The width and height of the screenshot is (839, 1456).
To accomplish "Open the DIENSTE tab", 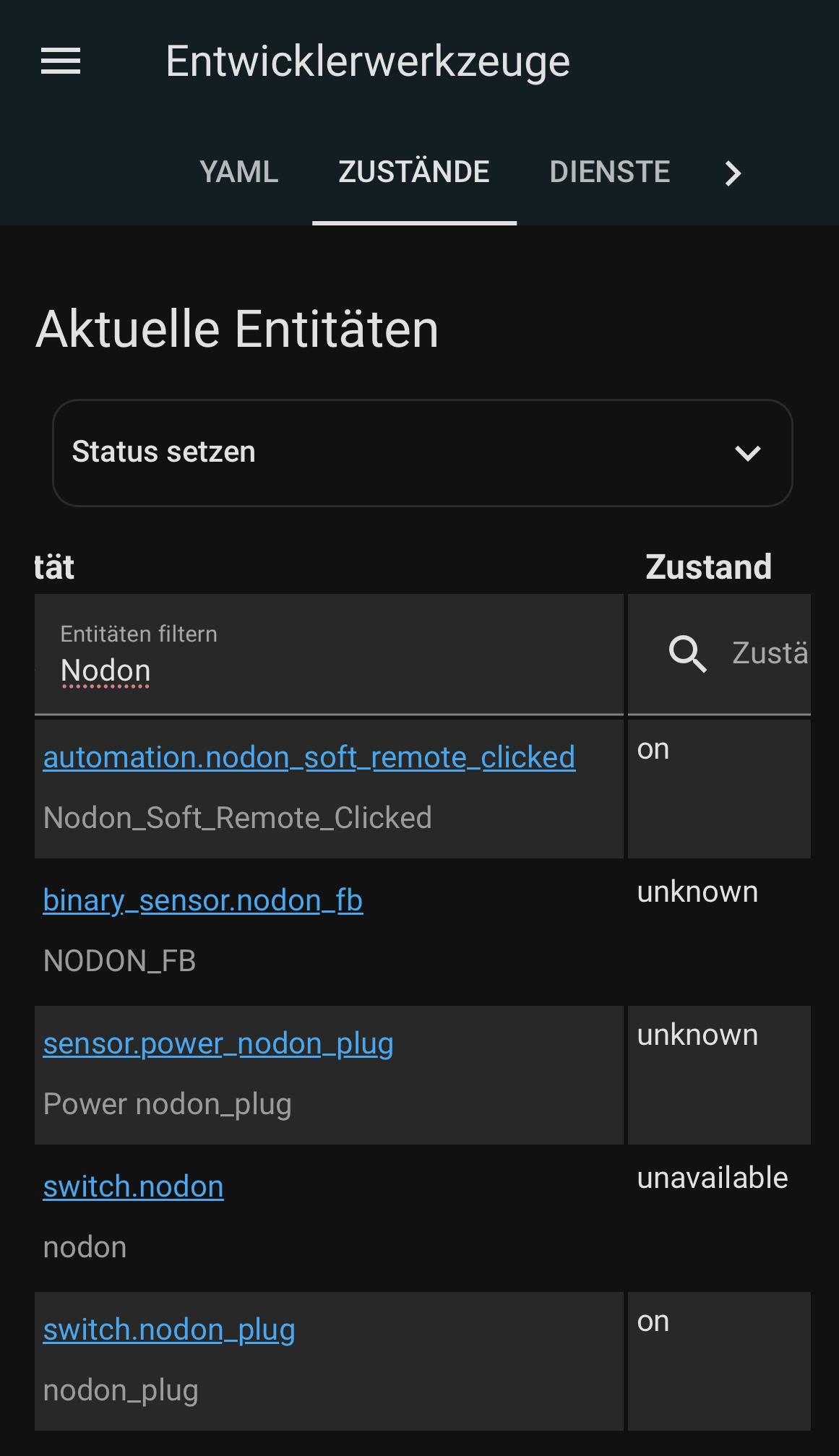I will 609,173.
